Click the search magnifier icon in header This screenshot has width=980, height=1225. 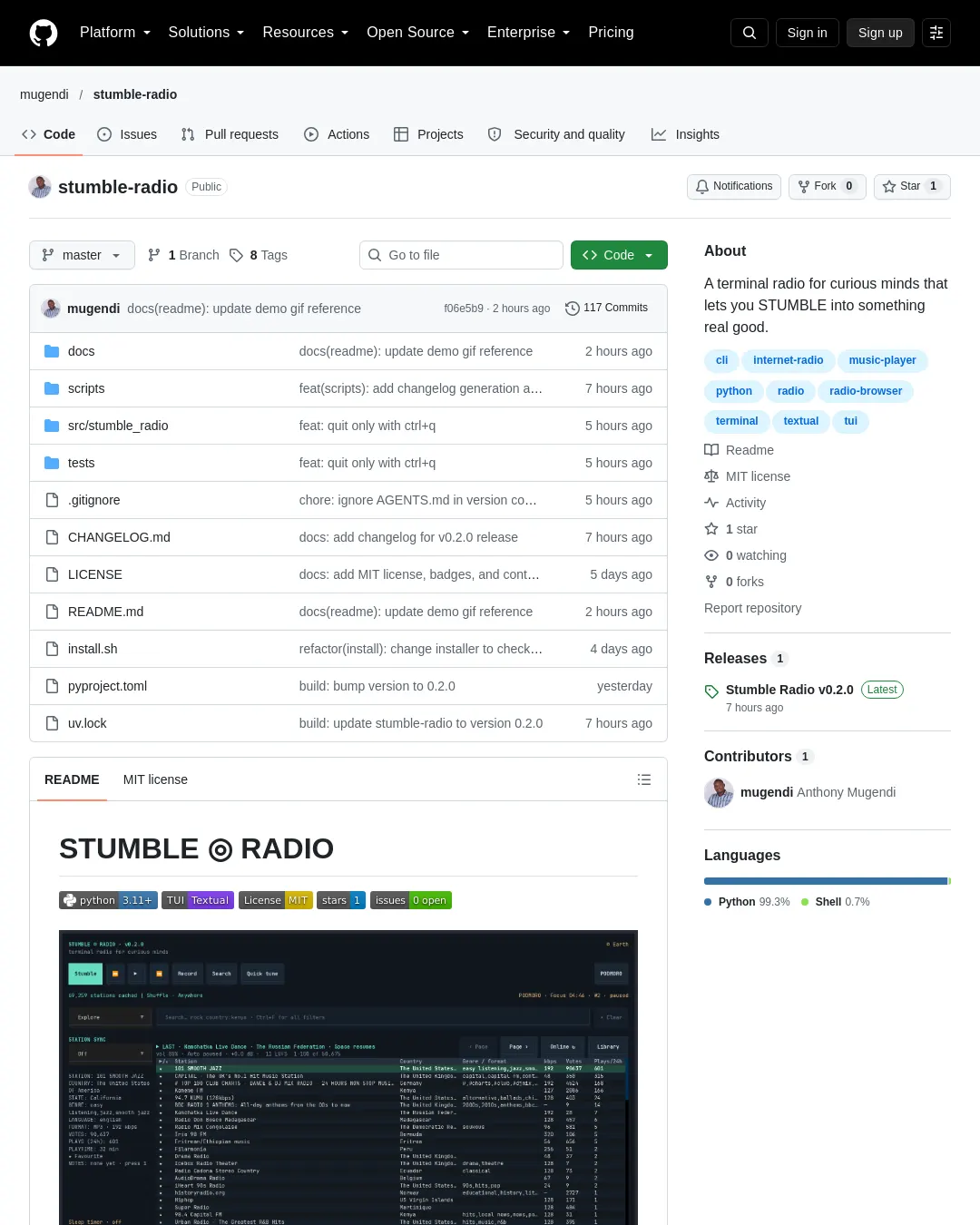pos(750,33)
